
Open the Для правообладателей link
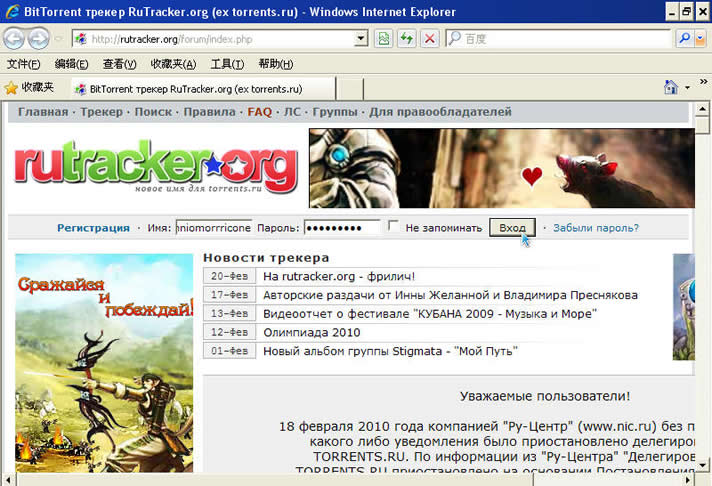[440, 112]
